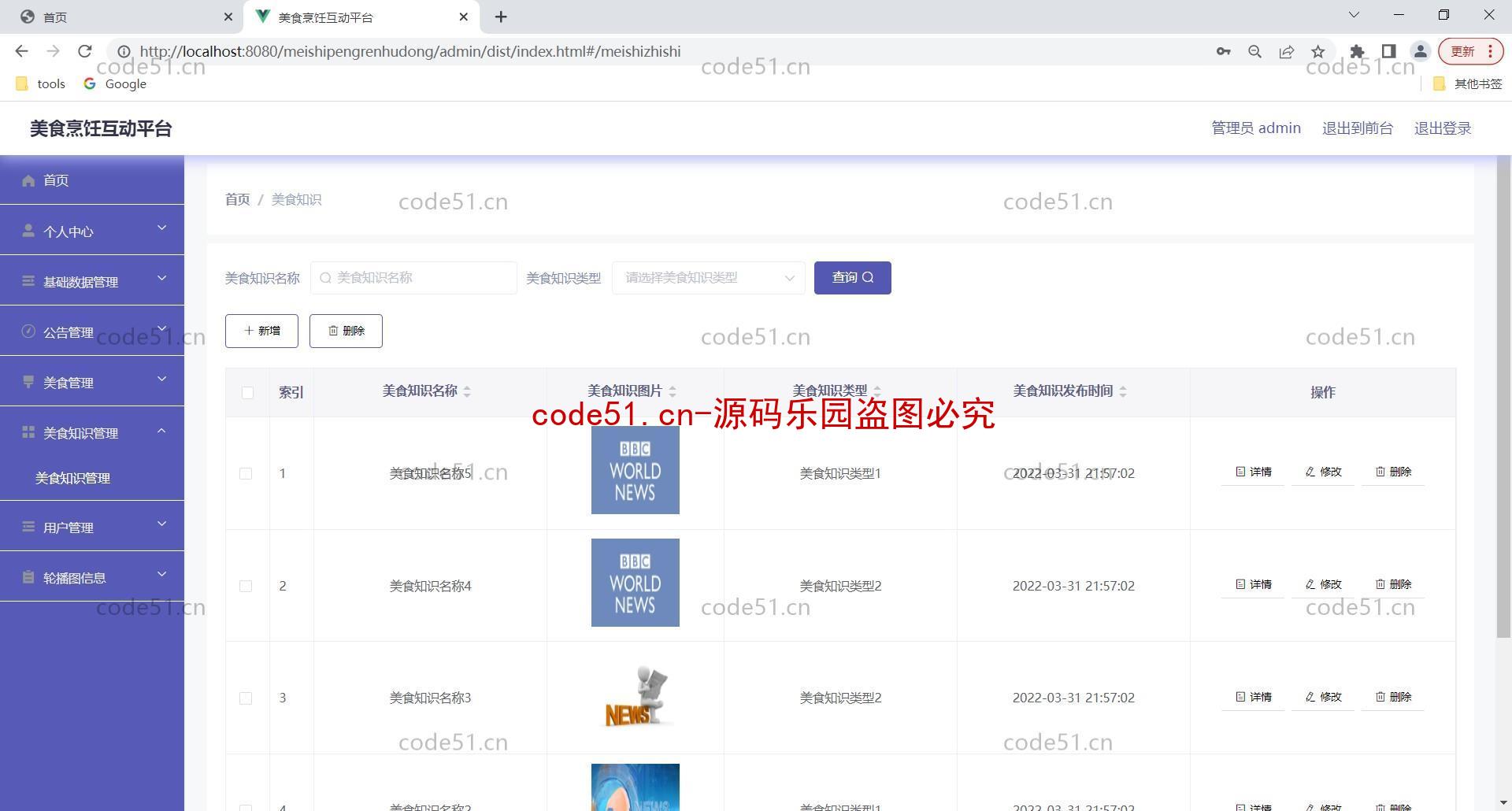Expand 用户管理 menu chevron
1512x811 pixels.
tap(161, 524)
